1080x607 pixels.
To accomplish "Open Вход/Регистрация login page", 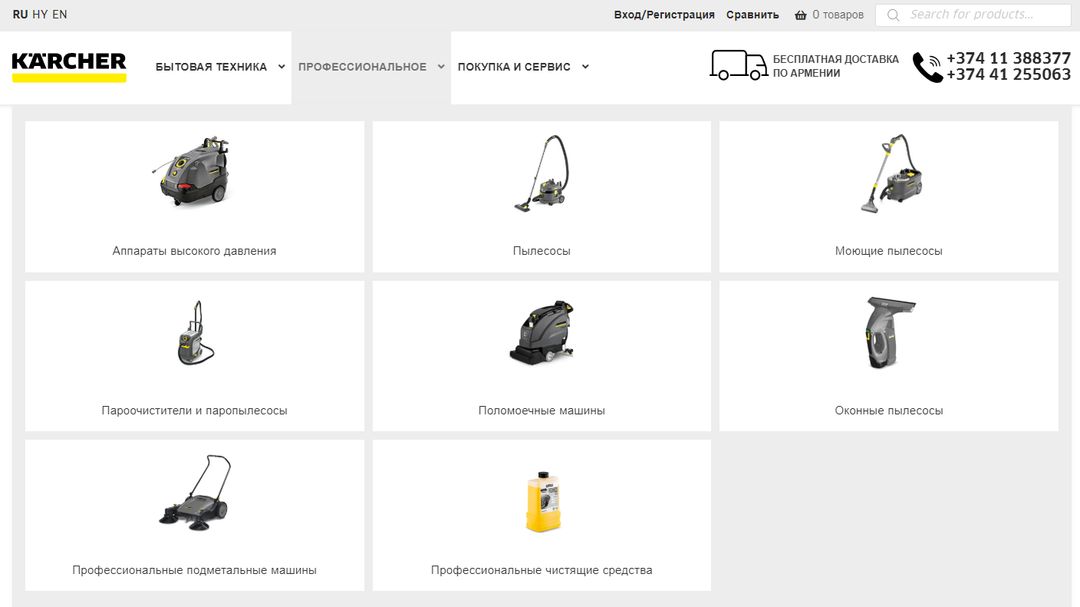I will coord(664,14).
